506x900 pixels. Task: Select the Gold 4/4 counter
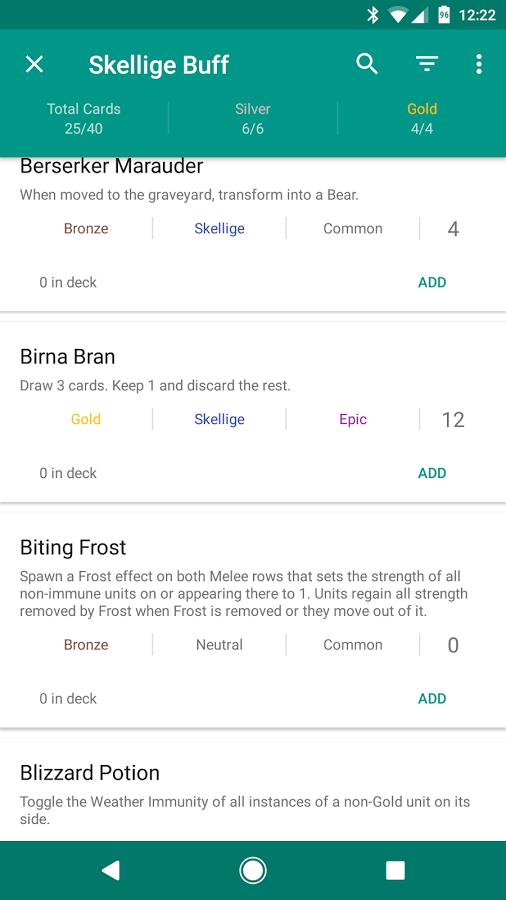[422, 118]
